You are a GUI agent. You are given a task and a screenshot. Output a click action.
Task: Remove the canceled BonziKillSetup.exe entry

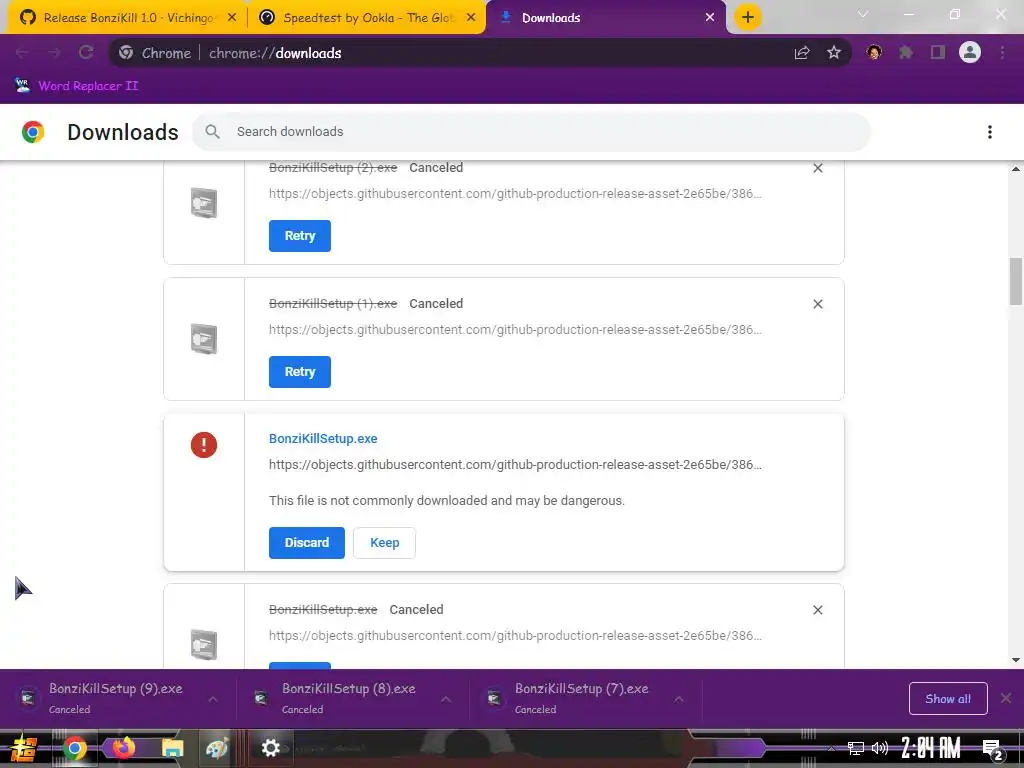click(x=818, y=610)
